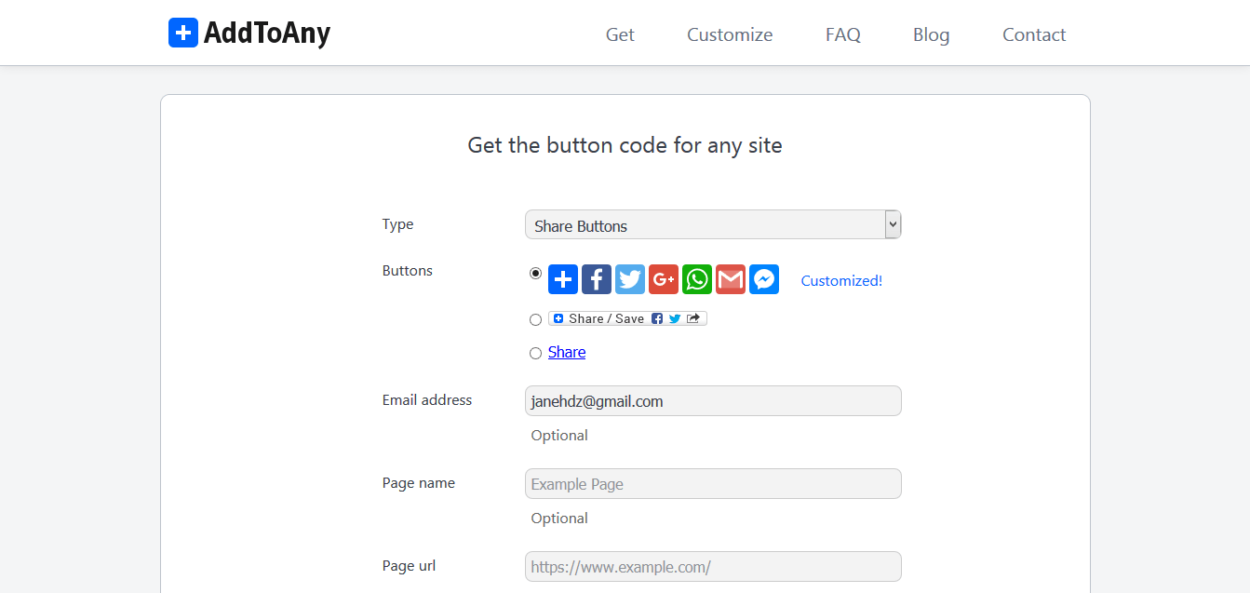Click the Email address label
The width and height of the screenshot is (1250, 593).
427,399
